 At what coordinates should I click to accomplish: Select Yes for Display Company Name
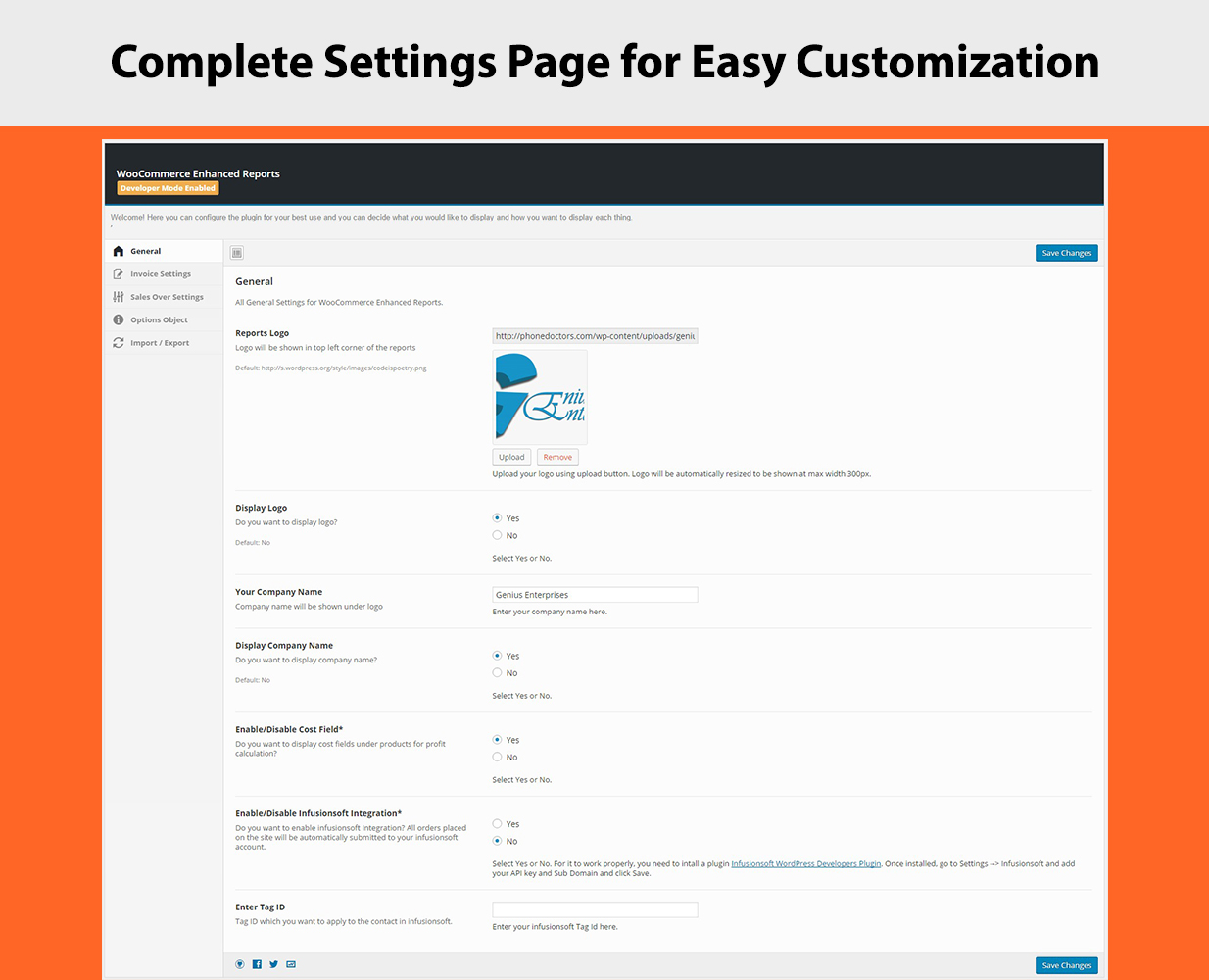pos(498,656)
